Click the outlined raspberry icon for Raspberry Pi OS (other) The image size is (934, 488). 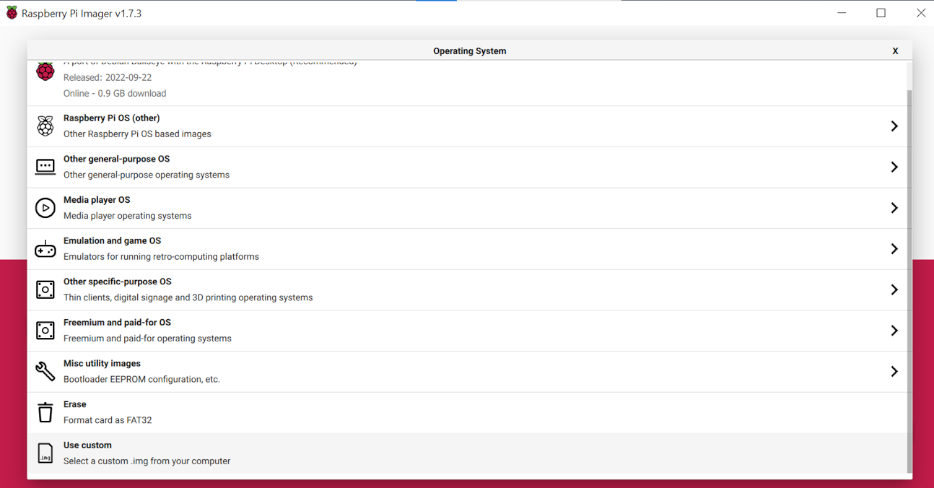[x=45, y=126]
